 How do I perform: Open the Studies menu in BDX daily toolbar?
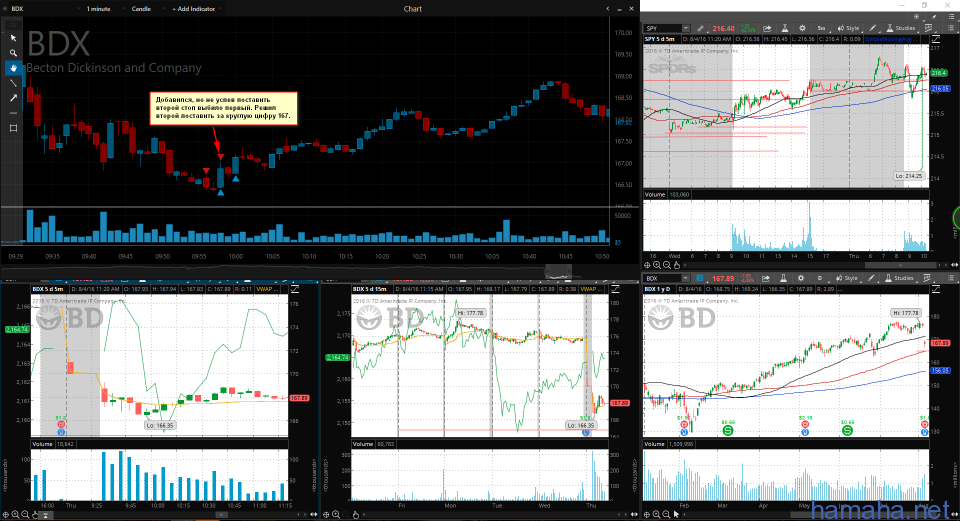point(900,278)
